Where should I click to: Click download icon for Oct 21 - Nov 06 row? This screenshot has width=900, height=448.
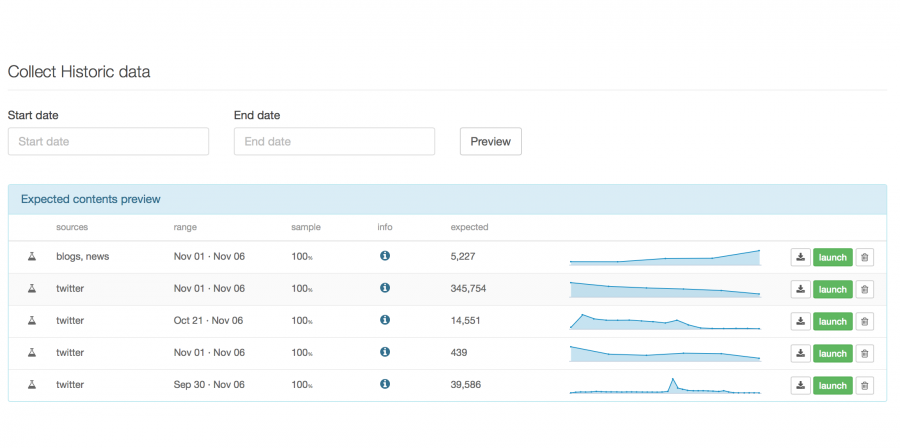(800, 321)
